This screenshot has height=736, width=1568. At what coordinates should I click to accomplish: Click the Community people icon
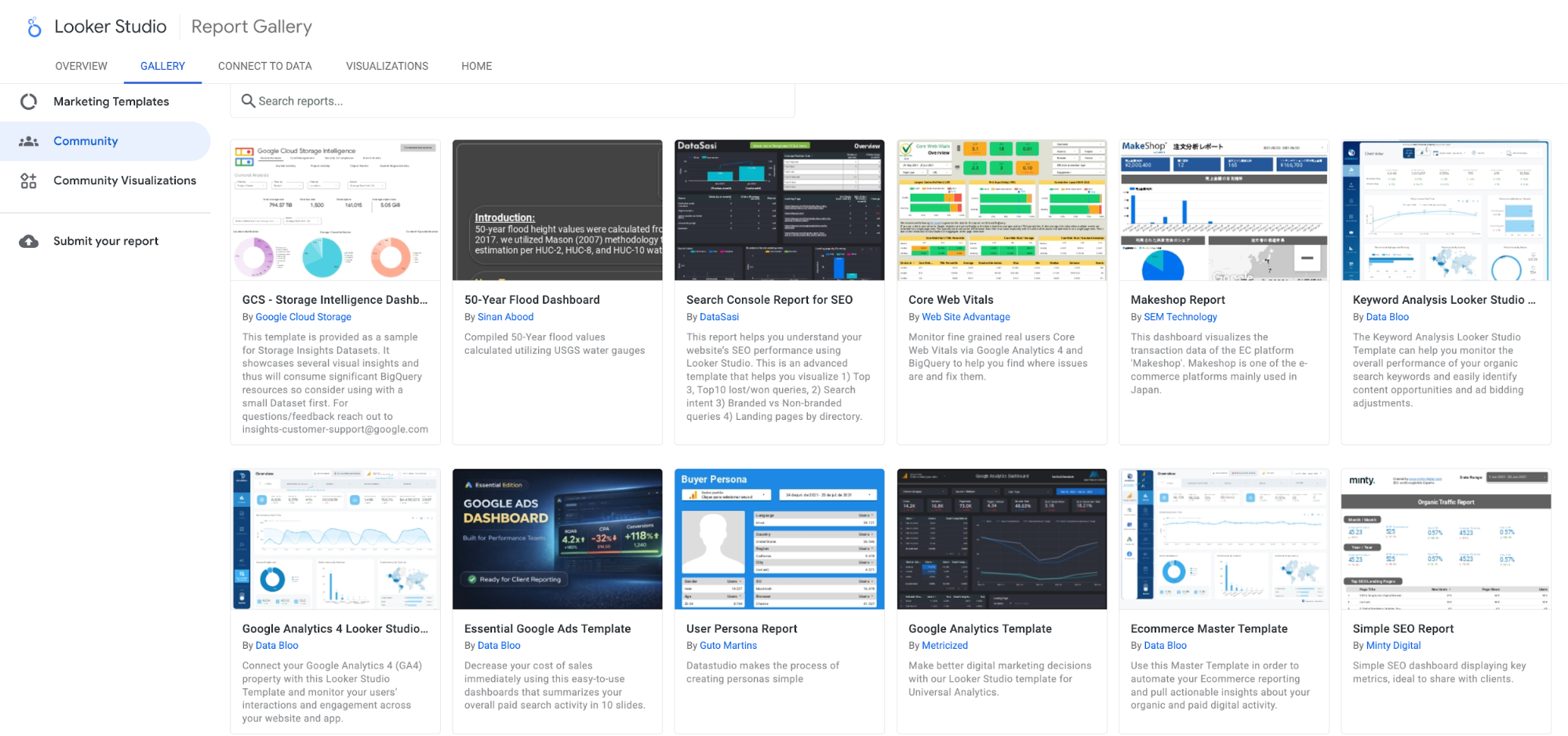point(29,141)
